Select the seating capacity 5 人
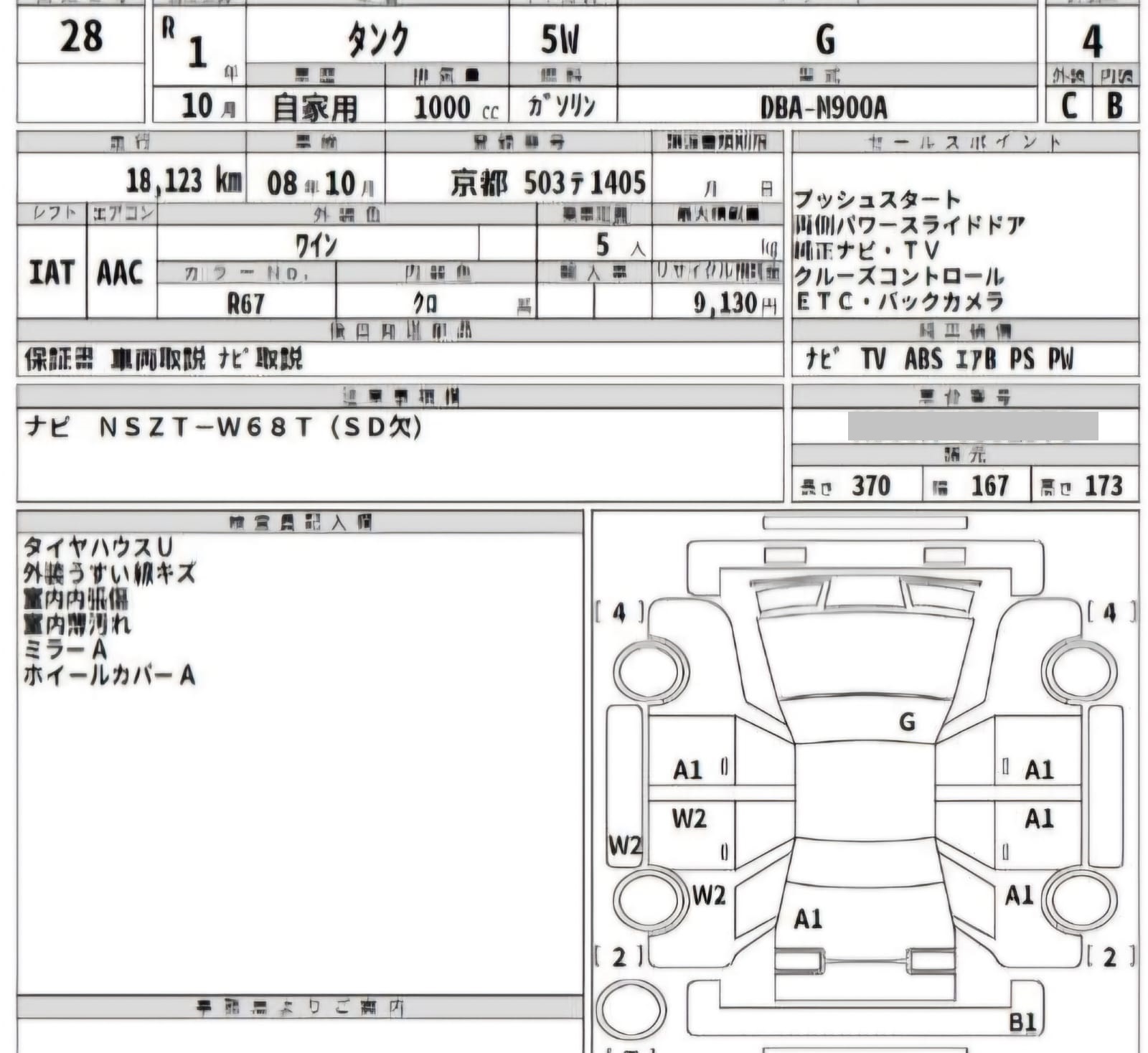Viewport: 1148px width, 1053px height. (x=620, y=246)
